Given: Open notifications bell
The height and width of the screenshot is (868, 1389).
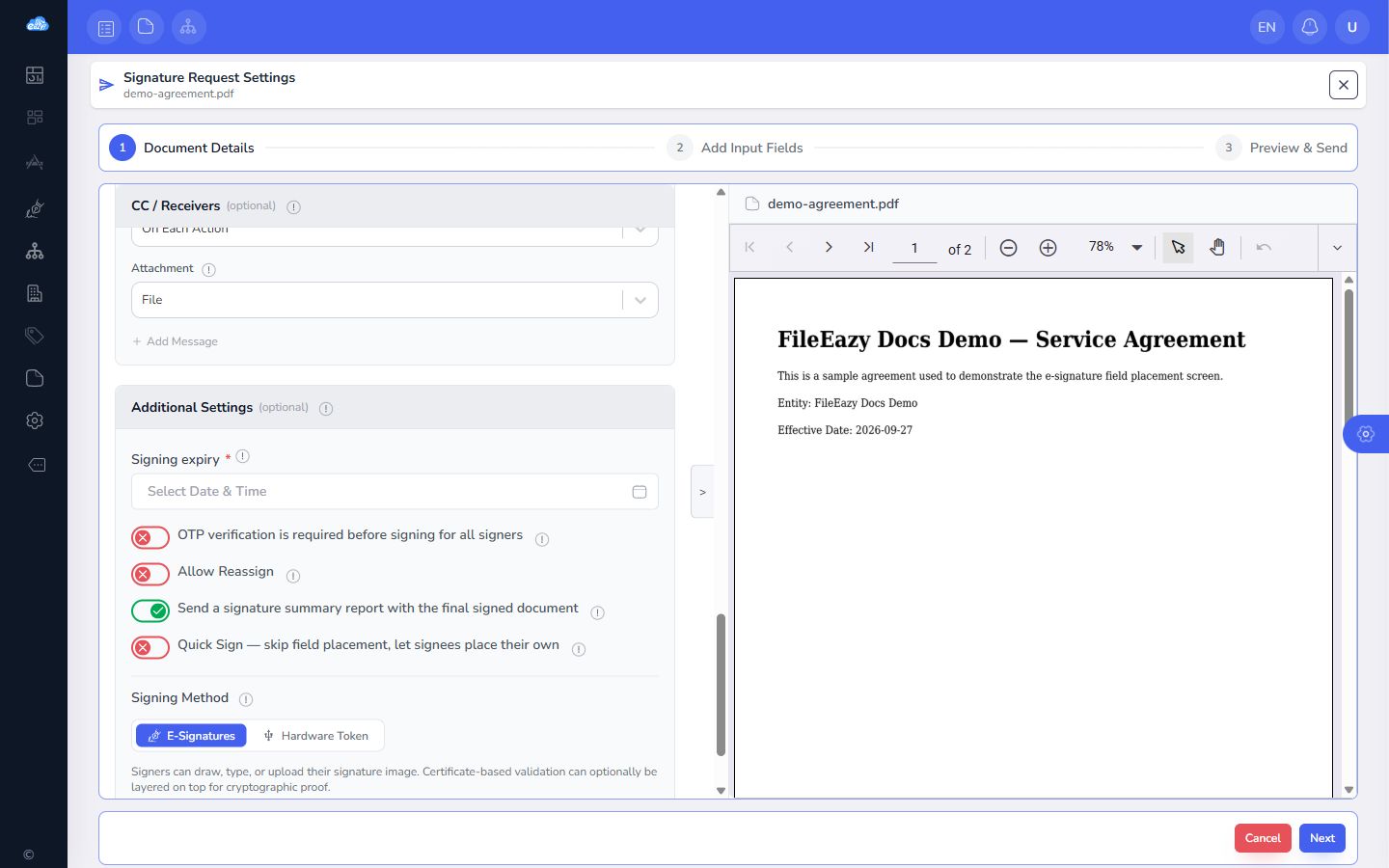Looking at the screenshot, I should [x=1310, y=27].
